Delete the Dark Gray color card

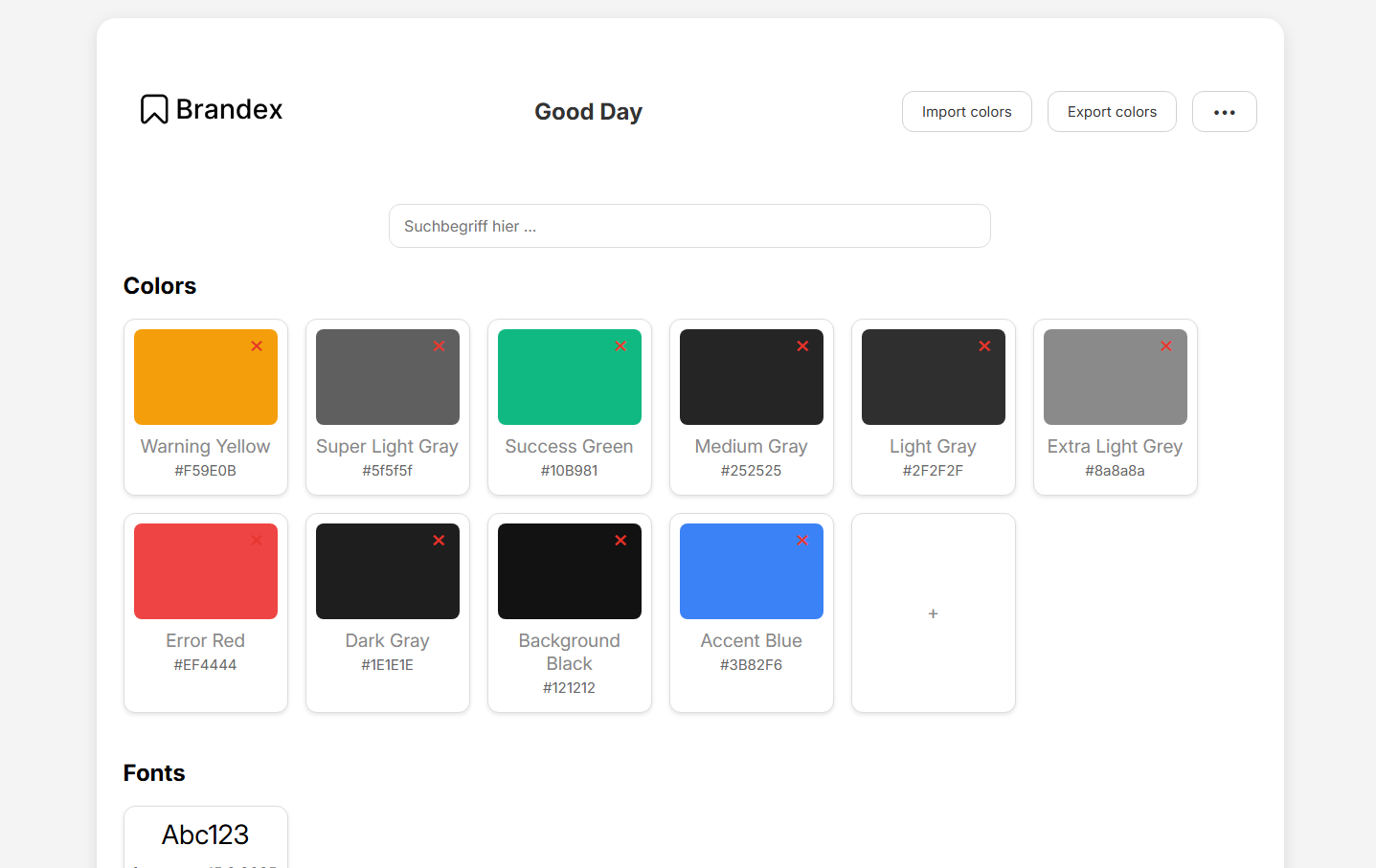tap(439, 540)
